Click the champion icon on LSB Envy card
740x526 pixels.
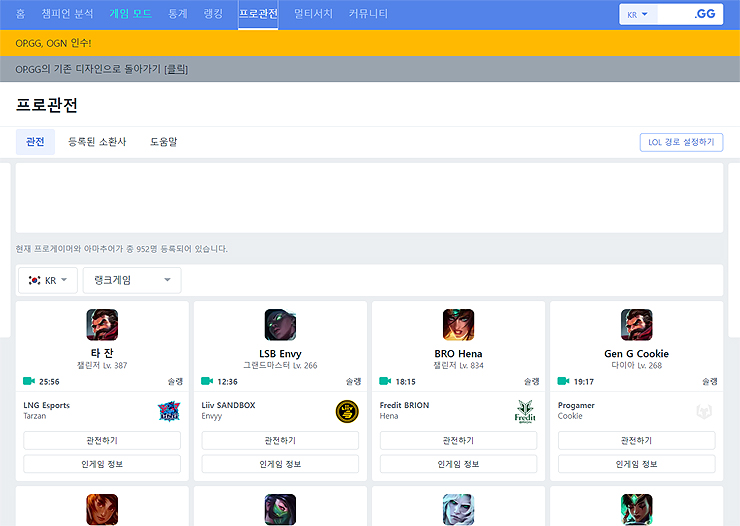click(x=280, y=325)
